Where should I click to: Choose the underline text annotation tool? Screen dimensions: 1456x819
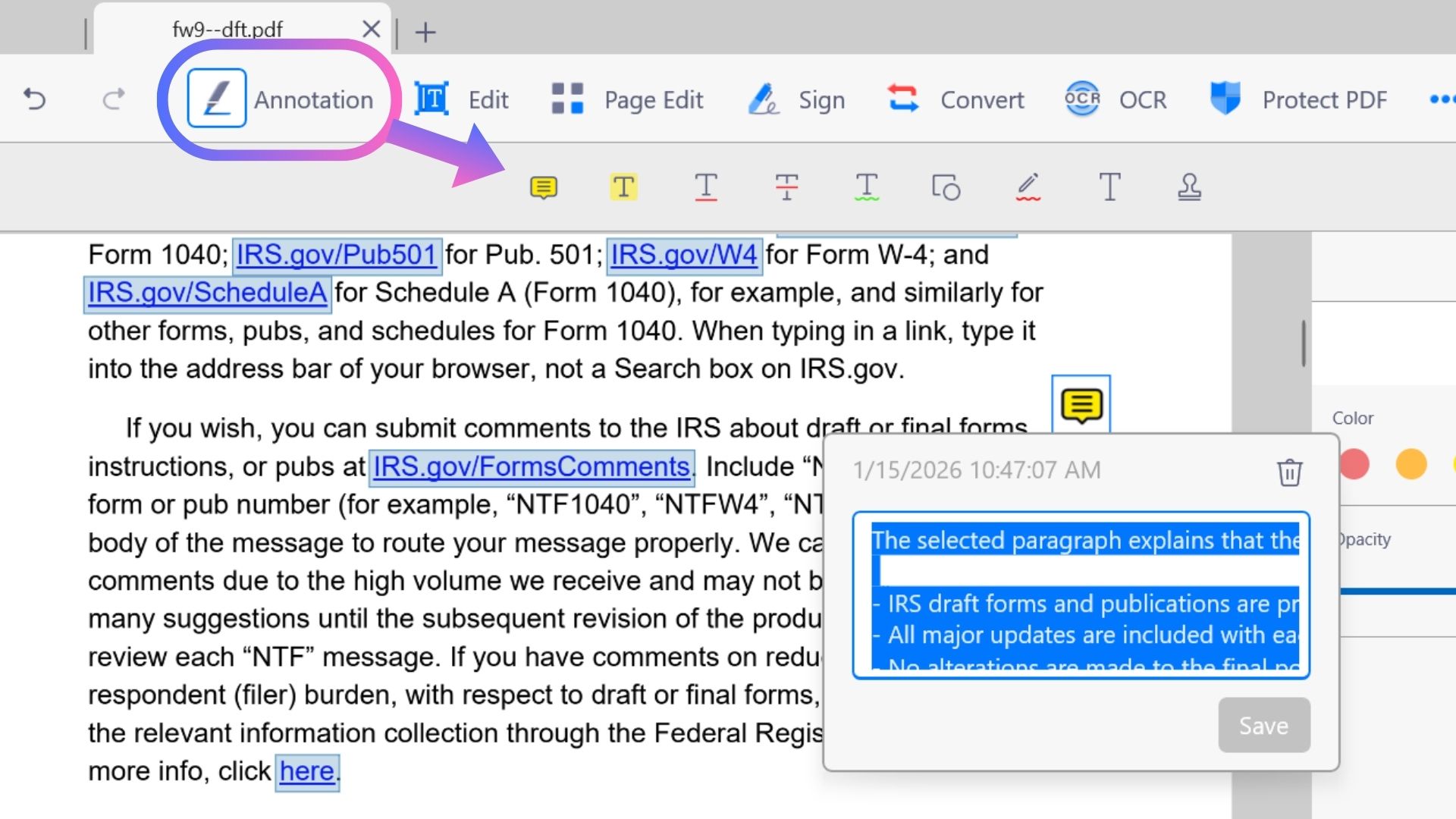point(705,187)
